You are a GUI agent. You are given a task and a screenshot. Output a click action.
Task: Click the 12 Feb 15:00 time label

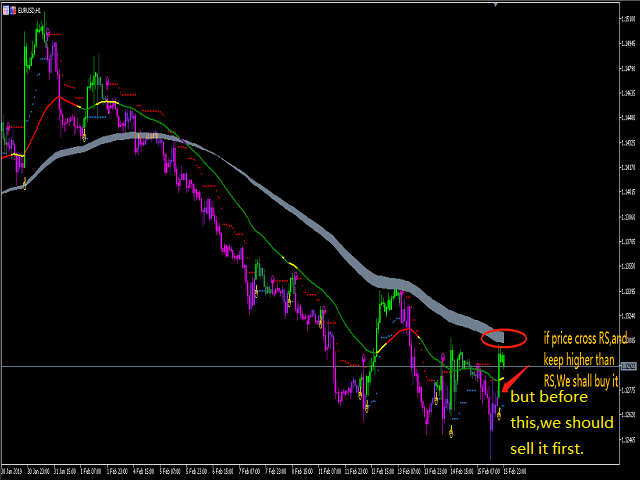(x=383, y=471)
